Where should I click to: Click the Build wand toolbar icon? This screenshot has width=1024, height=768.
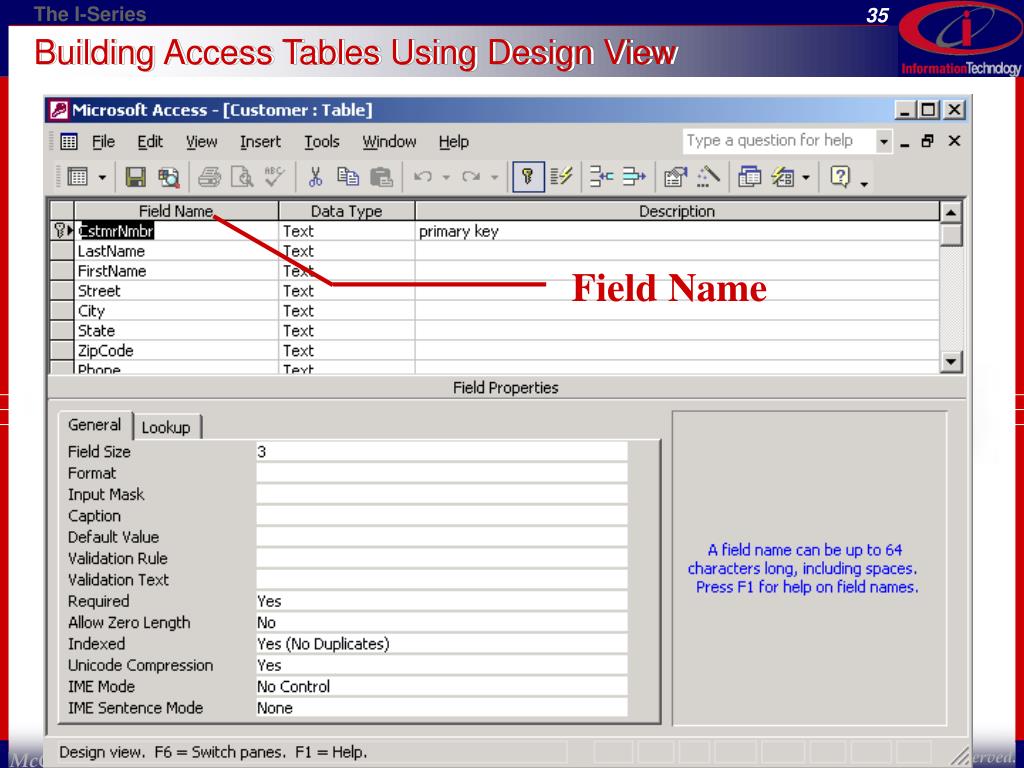pyautogui.click(x=708, y=176)
